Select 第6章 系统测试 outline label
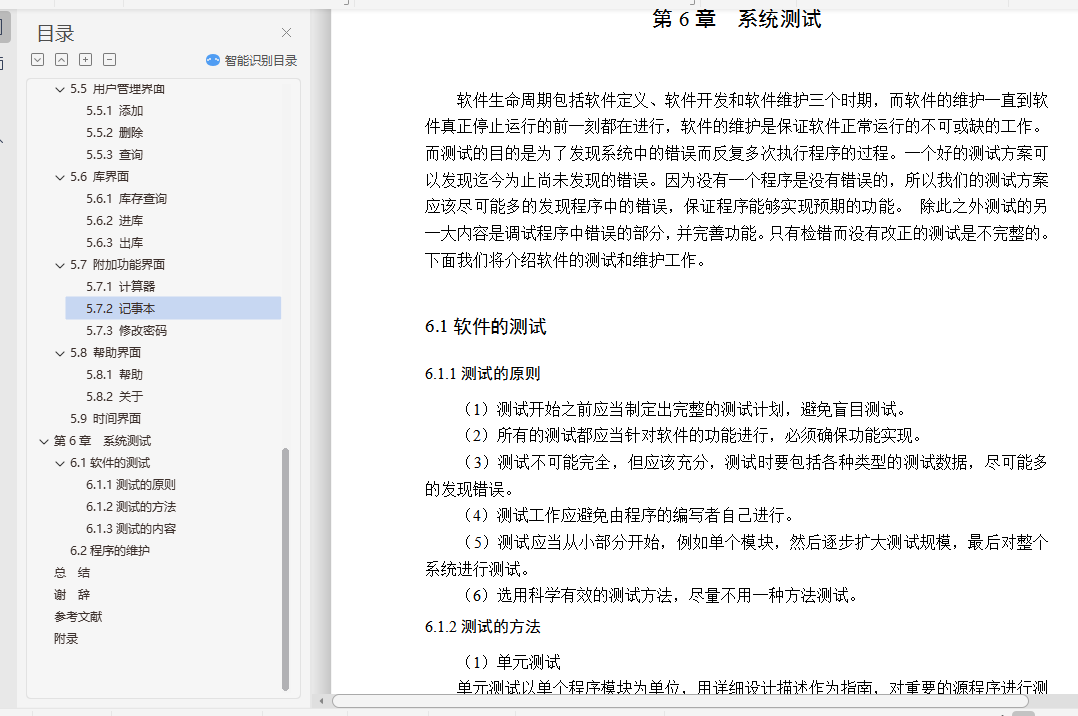 pos(102,441)
